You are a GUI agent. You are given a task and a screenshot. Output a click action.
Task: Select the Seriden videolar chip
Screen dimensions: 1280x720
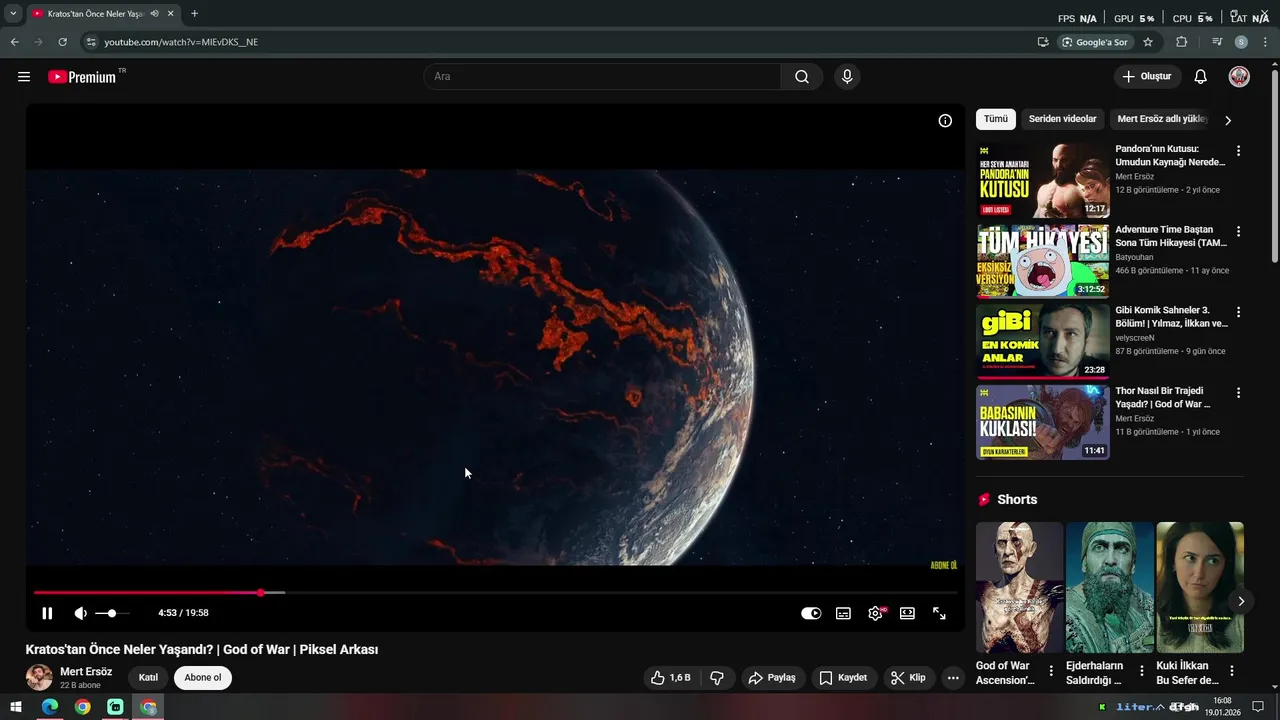[1062, 119]
